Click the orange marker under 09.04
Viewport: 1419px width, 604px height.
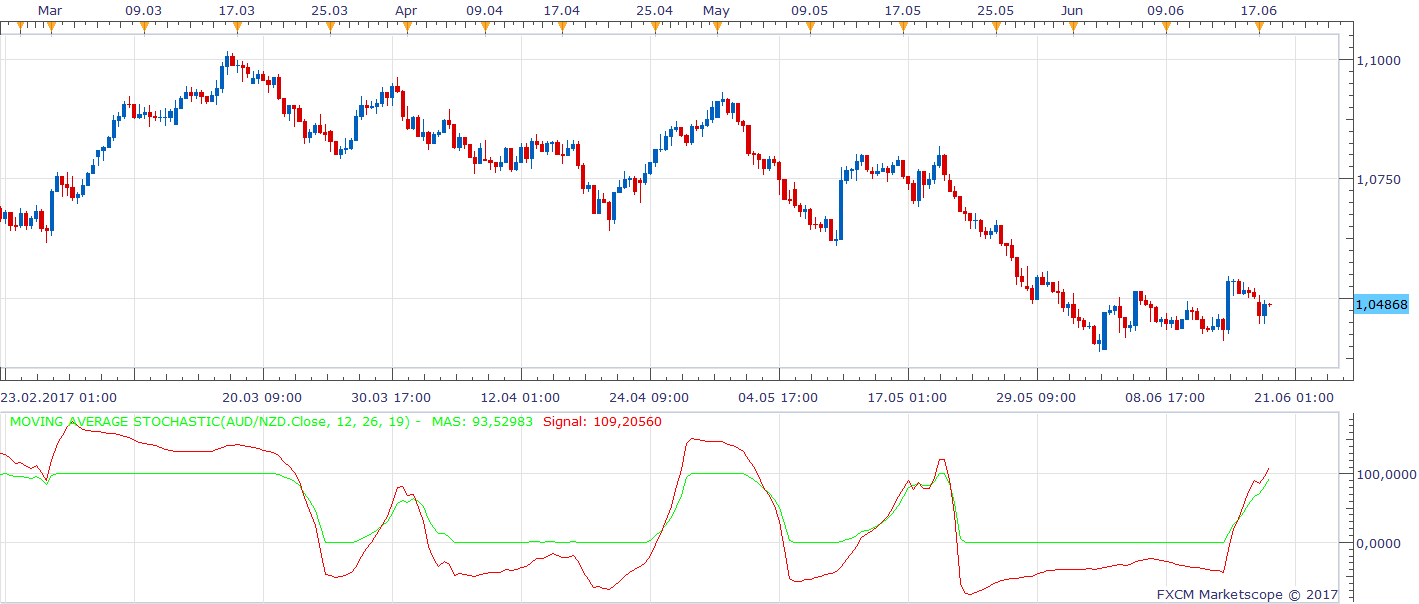485,27
